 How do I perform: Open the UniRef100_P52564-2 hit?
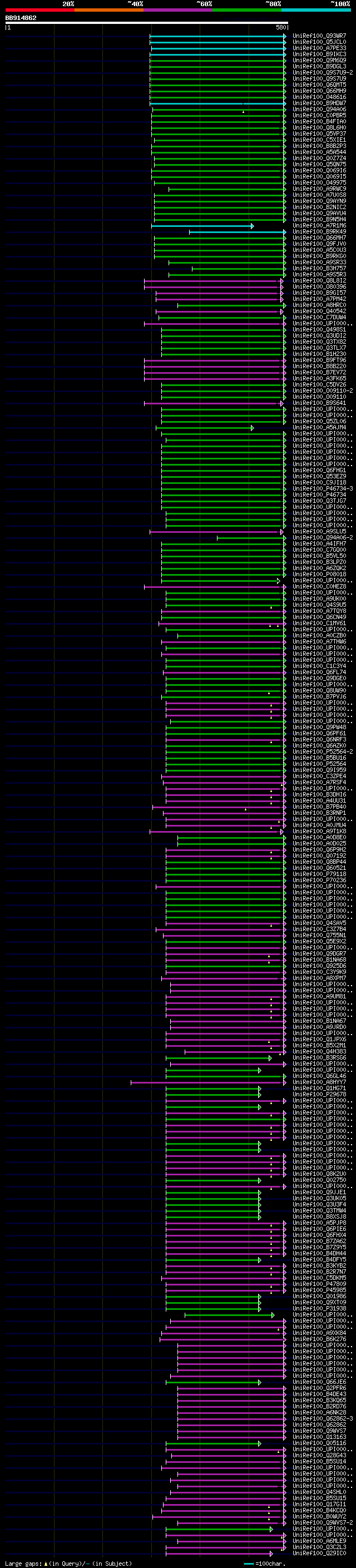[x=323, y=751]
